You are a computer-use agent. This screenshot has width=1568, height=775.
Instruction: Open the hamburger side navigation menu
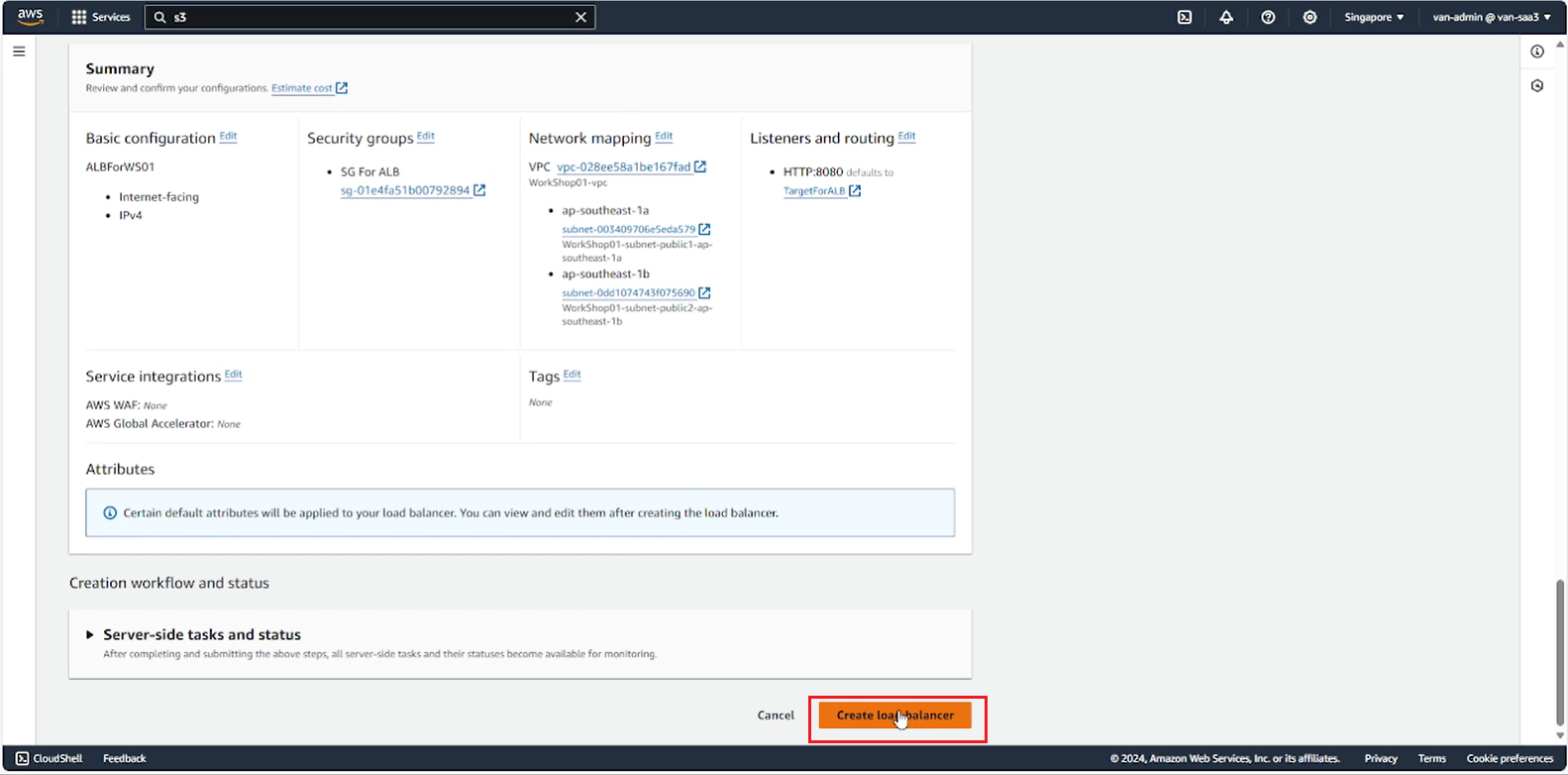(x=19, y=52)
